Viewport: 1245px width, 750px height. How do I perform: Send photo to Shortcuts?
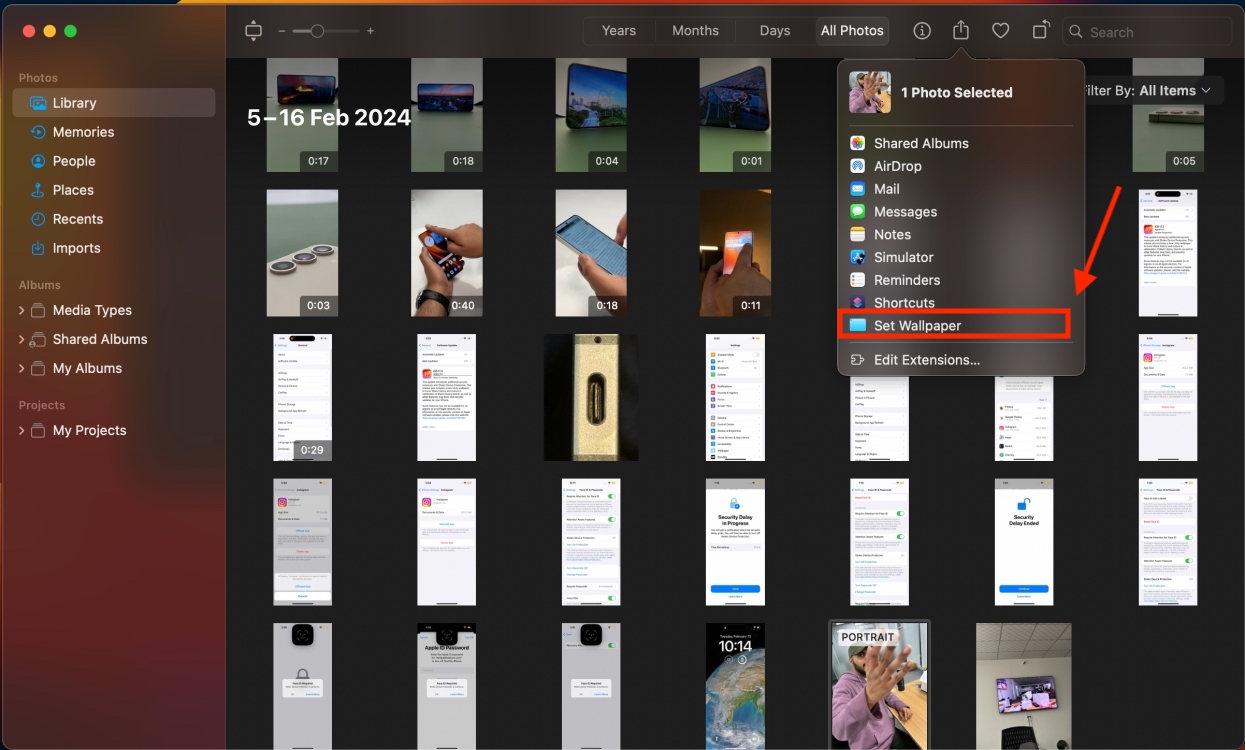pyautogui.click(x=901, y=302)
